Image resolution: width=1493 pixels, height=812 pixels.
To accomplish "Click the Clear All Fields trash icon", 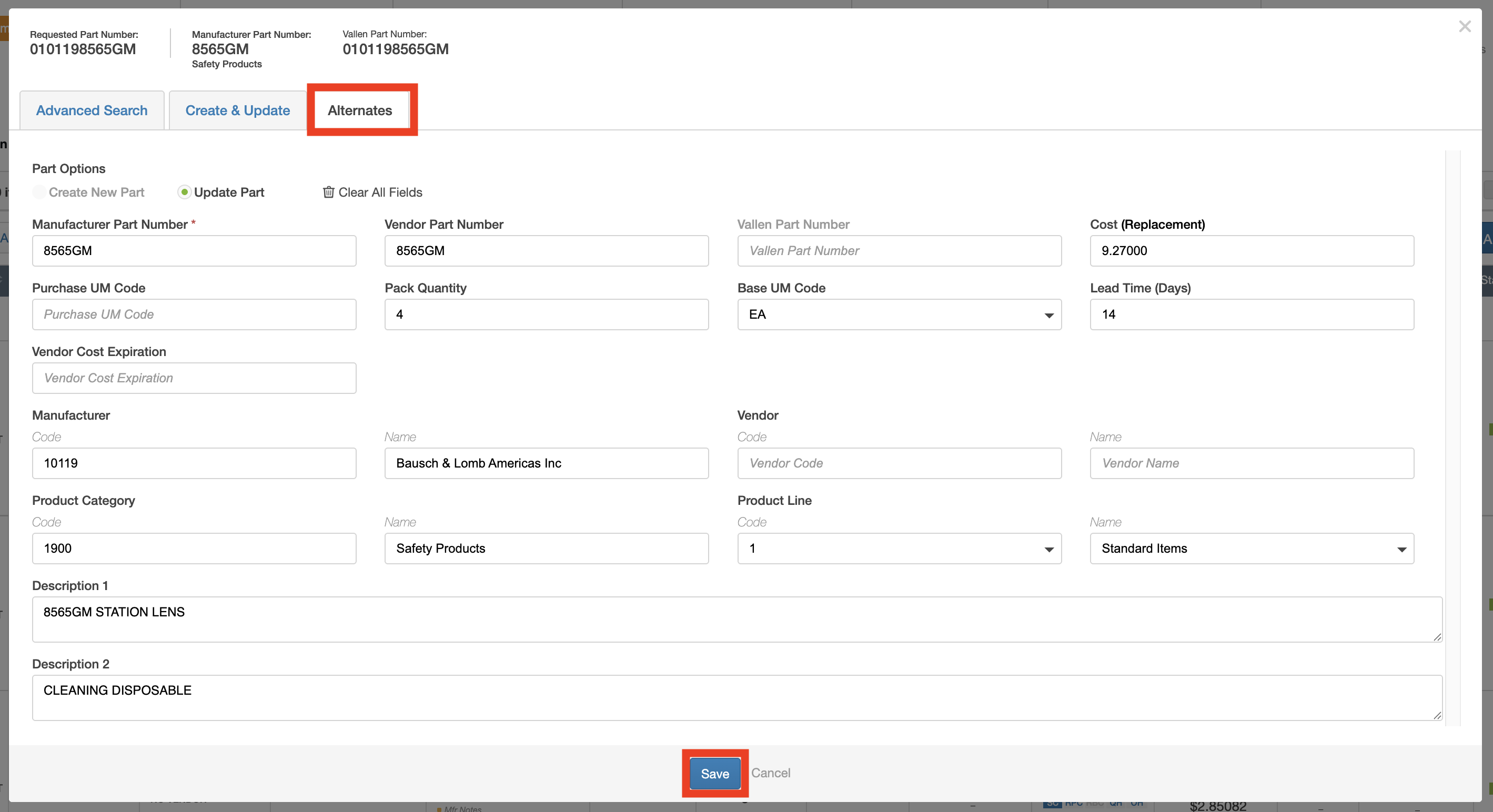I will click(328, 192).
